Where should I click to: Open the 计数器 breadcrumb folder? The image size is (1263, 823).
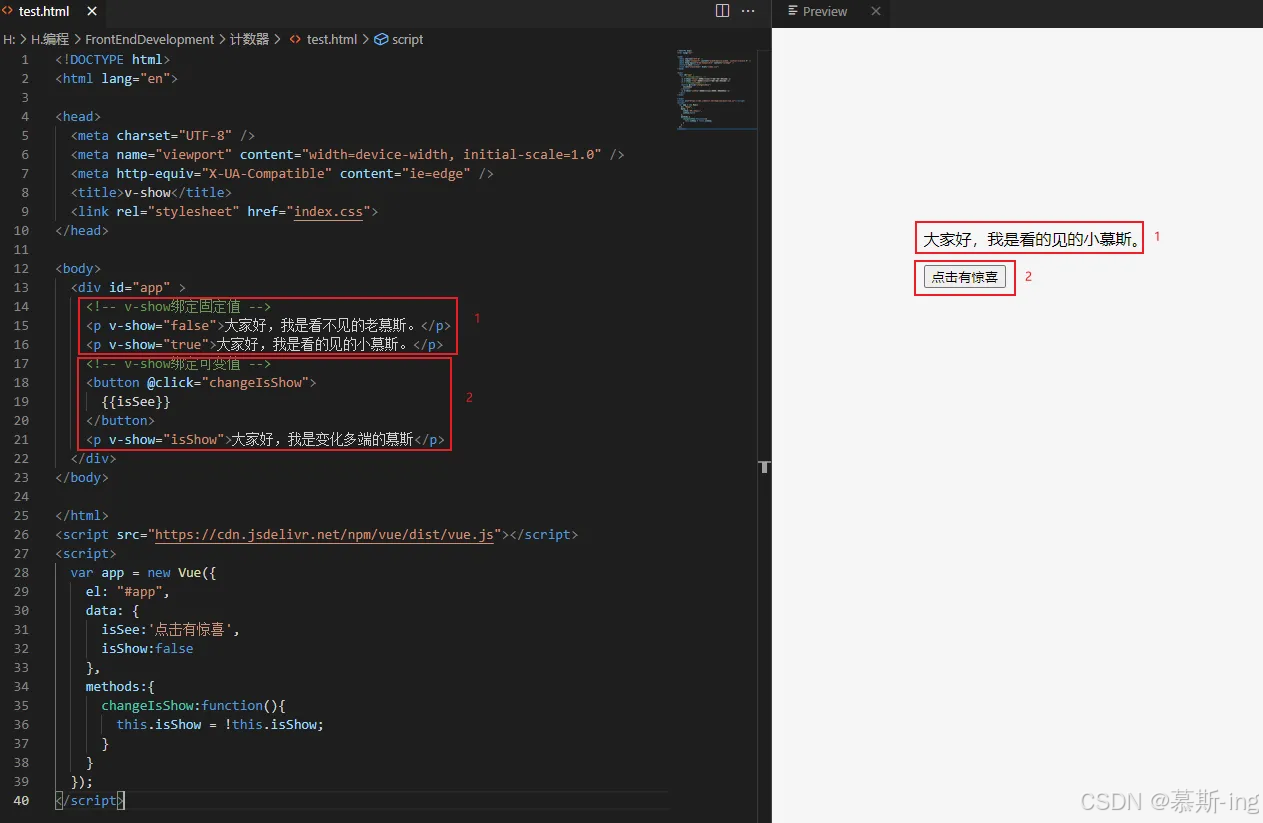[250, 39]
